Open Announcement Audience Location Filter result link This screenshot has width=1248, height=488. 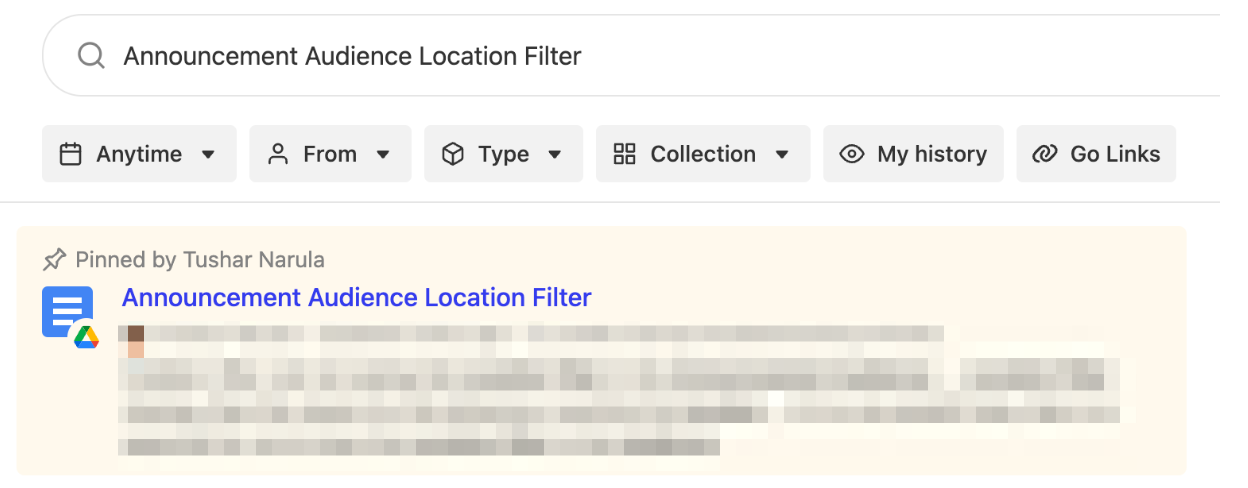click(356, 297)
